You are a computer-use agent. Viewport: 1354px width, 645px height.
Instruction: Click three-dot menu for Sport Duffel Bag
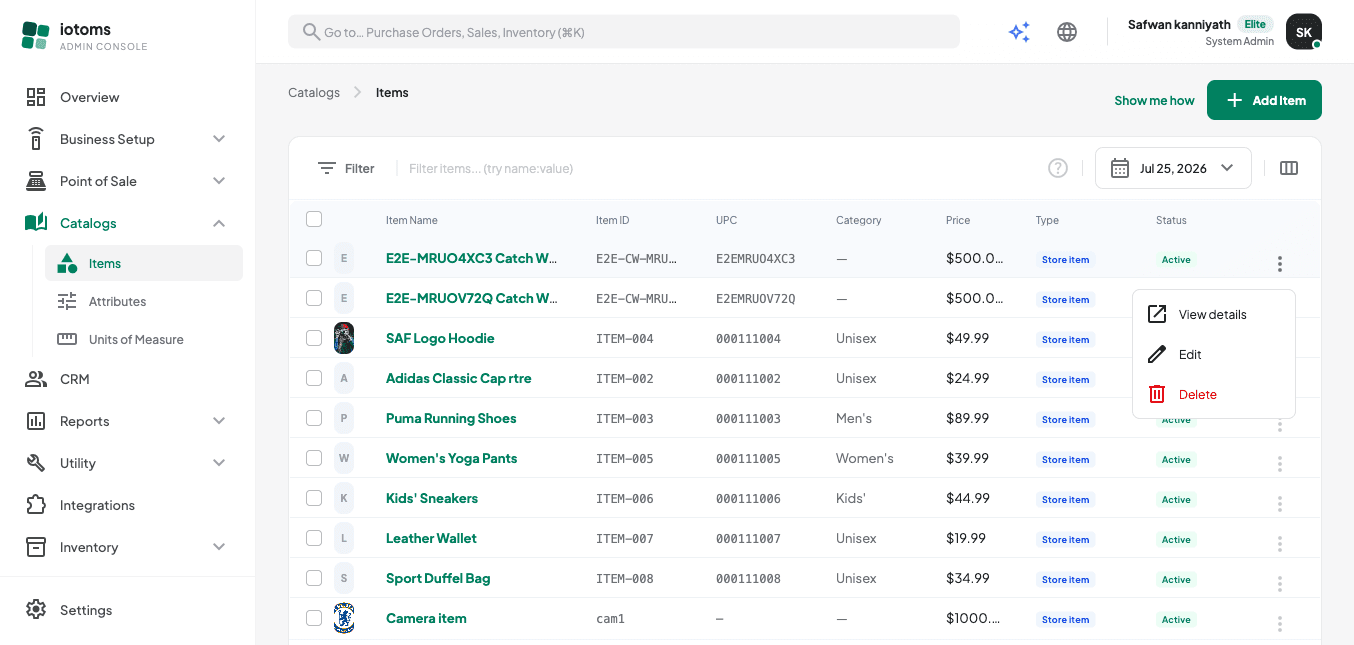[1279, 584]
